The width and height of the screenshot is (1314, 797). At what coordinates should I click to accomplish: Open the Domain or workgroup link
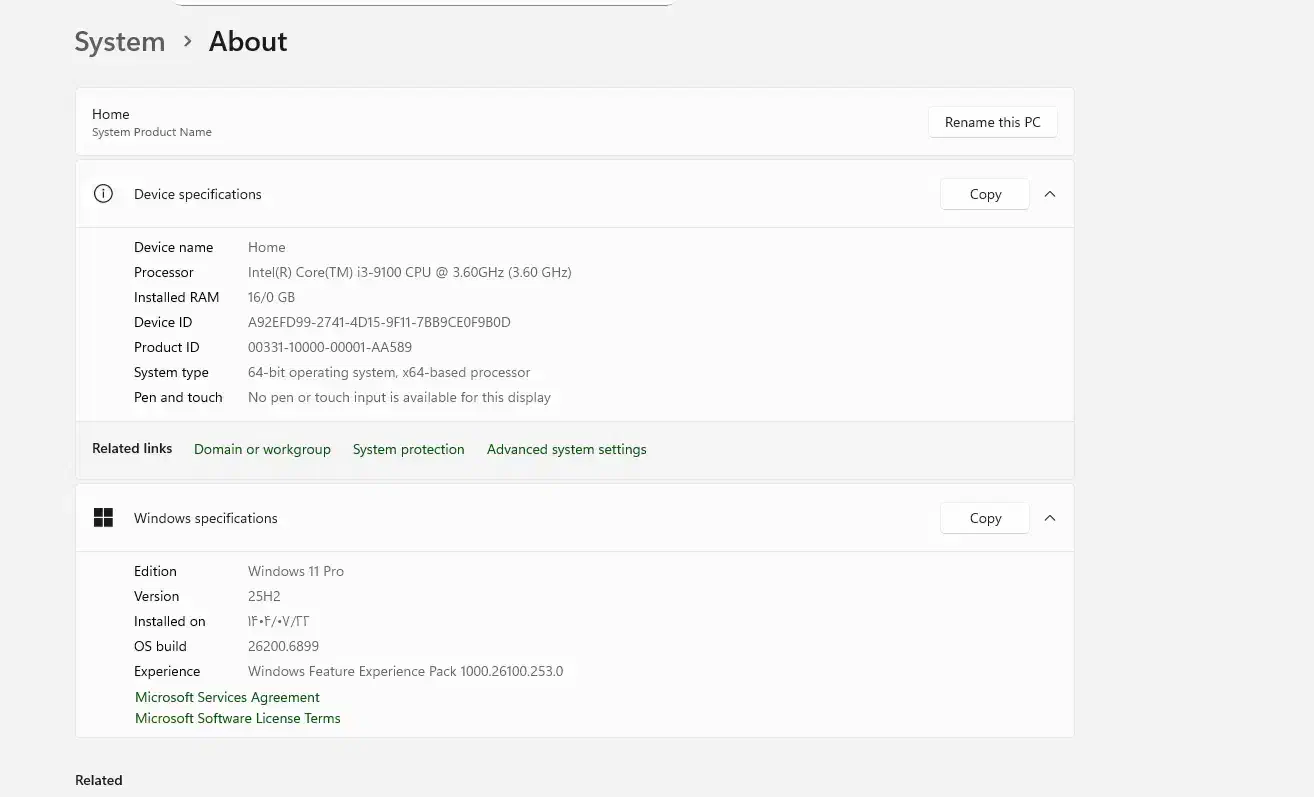262,449
